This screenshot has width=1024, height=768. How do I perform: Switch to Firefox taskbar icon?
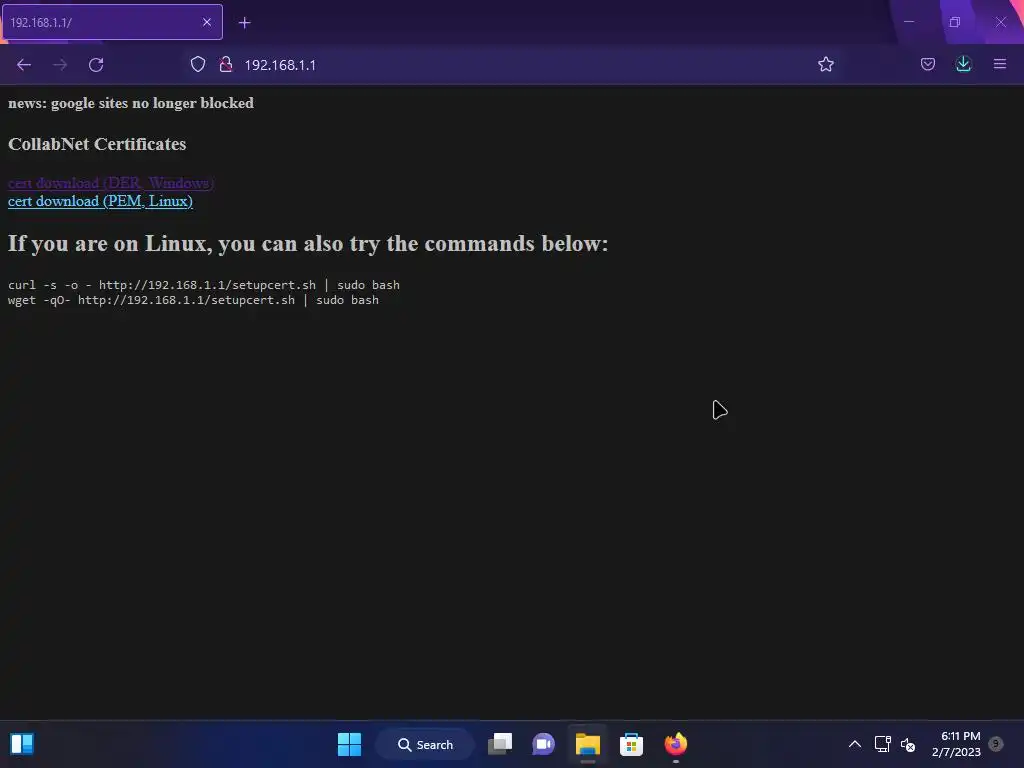pyautogui.click(x=676, y=744)
